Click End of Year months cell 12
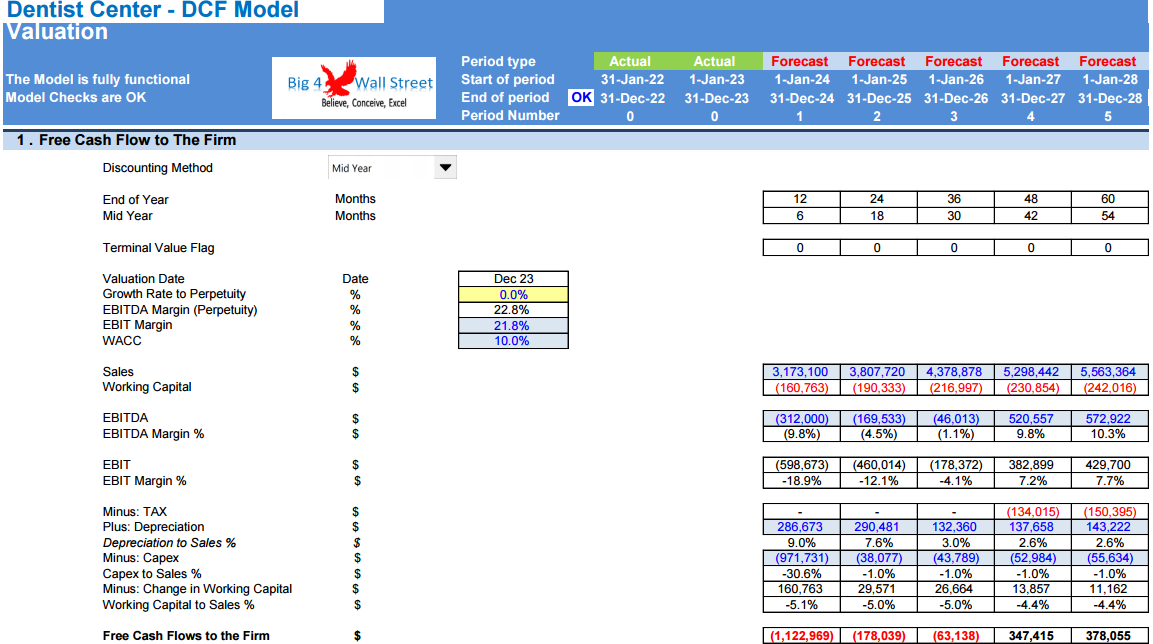Image resolution: width=1153 pixels, height=644 pixels. point(801,199)
